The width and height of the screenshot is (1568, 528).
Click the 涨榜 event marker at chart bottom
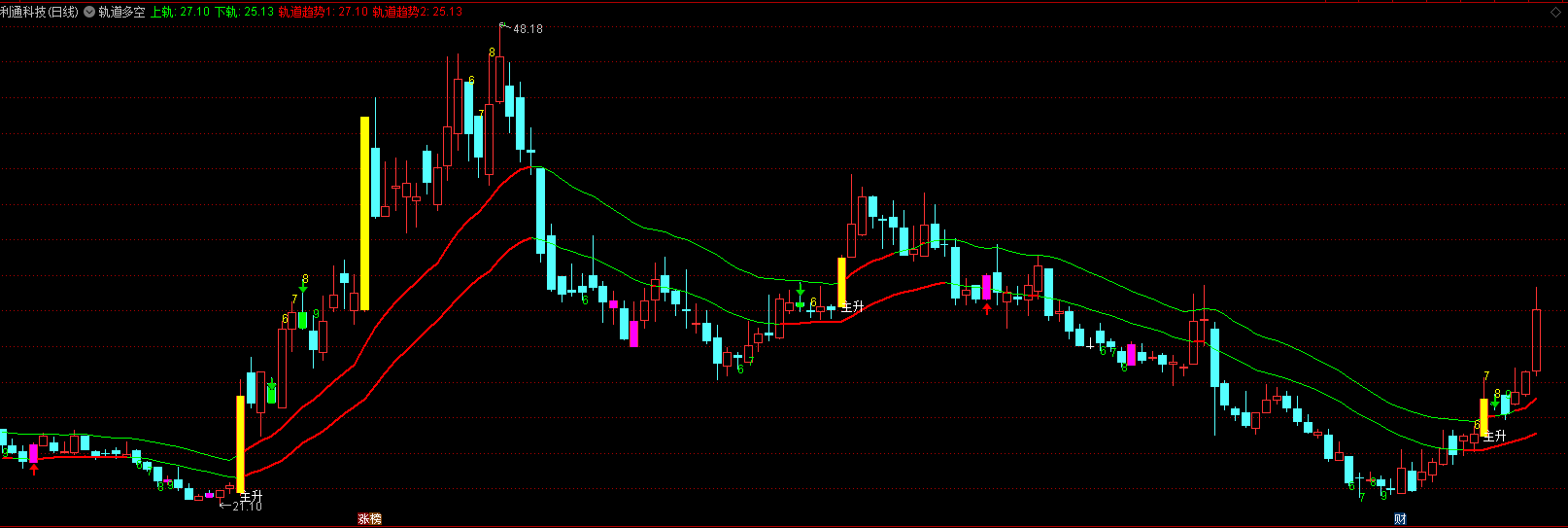[369, 519]
